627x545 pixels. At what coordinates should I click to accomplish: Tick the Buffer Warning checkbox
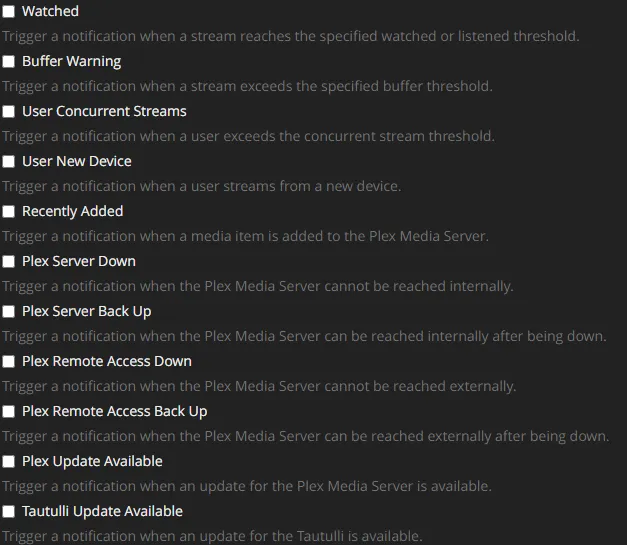pyautogui.click(x=9, y=61)
